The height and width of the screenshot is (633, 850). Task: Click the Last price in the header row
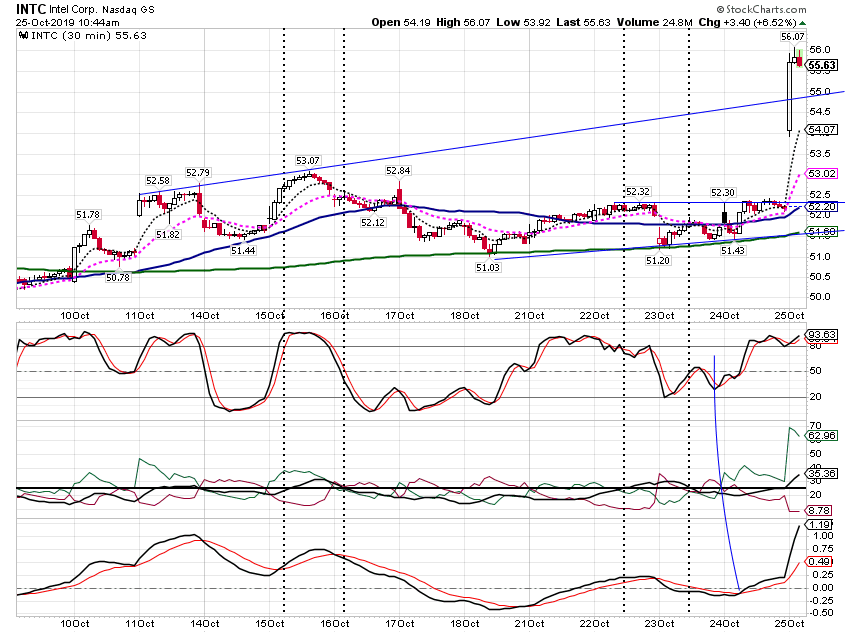[583, 23]
